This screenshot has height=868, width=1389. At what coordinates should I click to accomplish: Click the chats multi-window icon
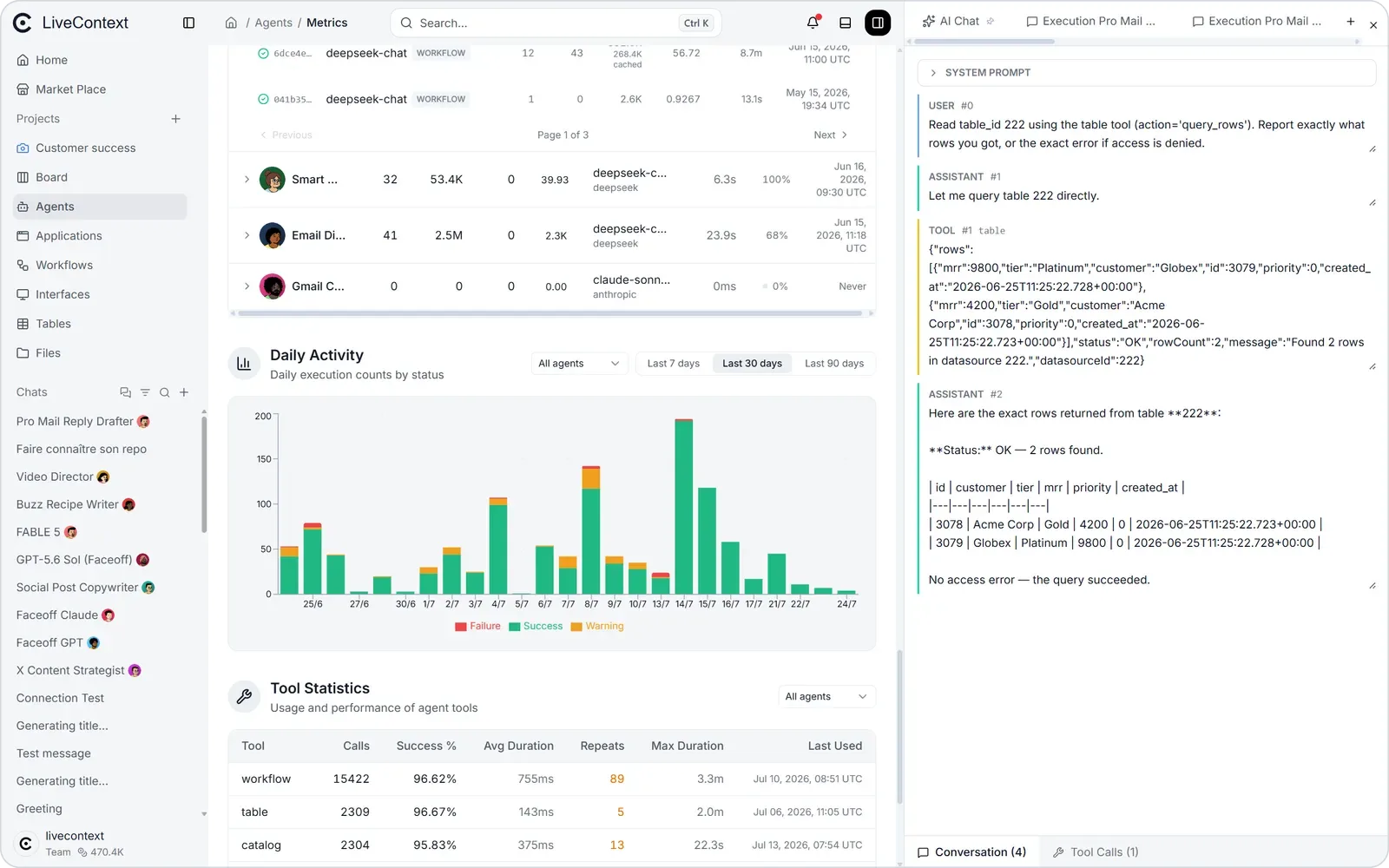(125, 392)
